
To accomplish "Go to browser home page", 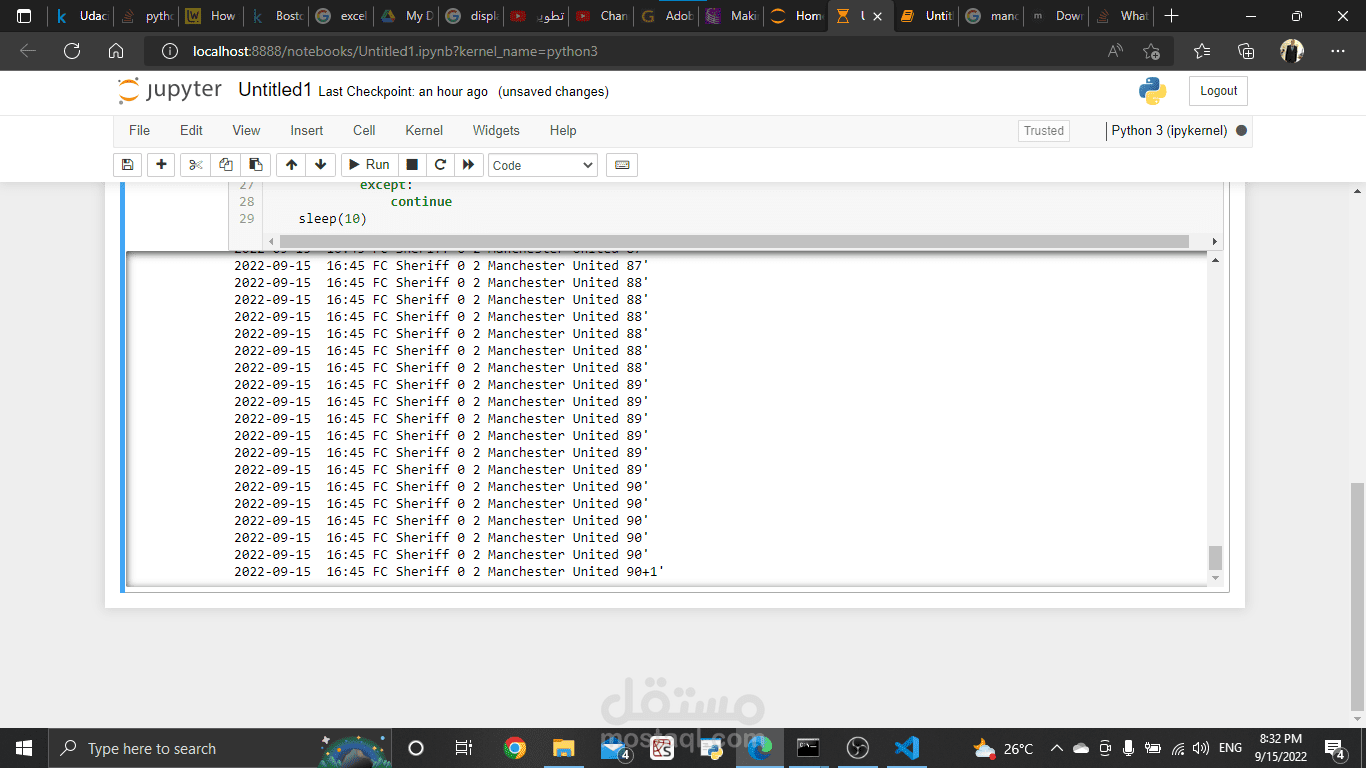I will click(116, 51).
